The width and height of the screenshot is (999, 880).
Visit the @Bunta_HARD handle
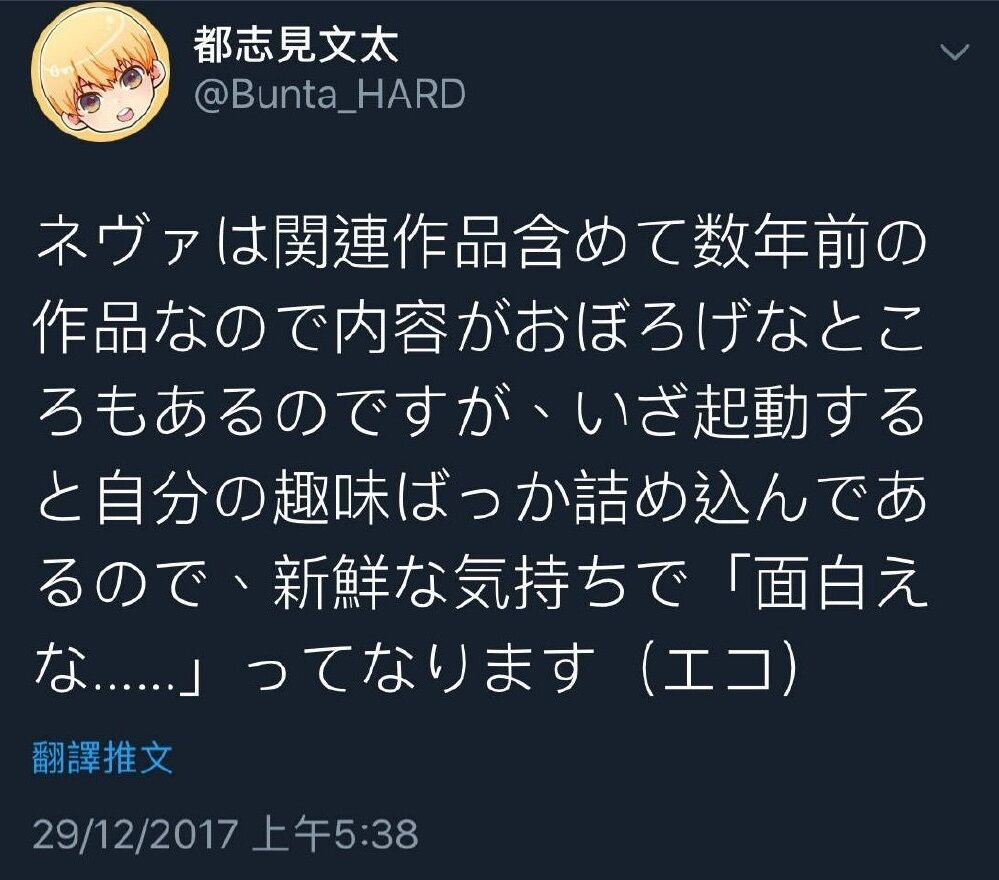(330, 94)
